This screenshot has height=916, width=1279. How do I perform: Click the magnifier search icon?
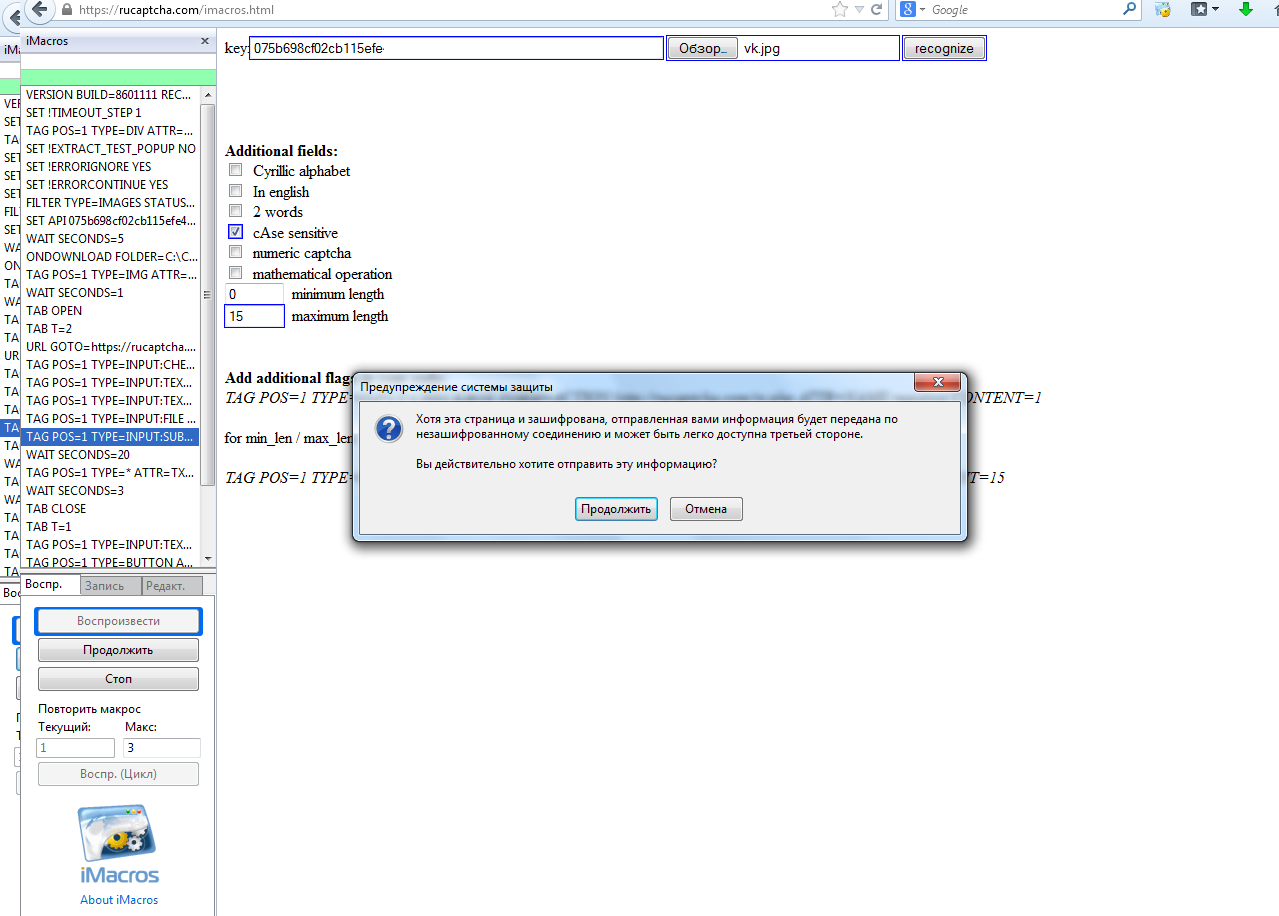pos(1129,10)
